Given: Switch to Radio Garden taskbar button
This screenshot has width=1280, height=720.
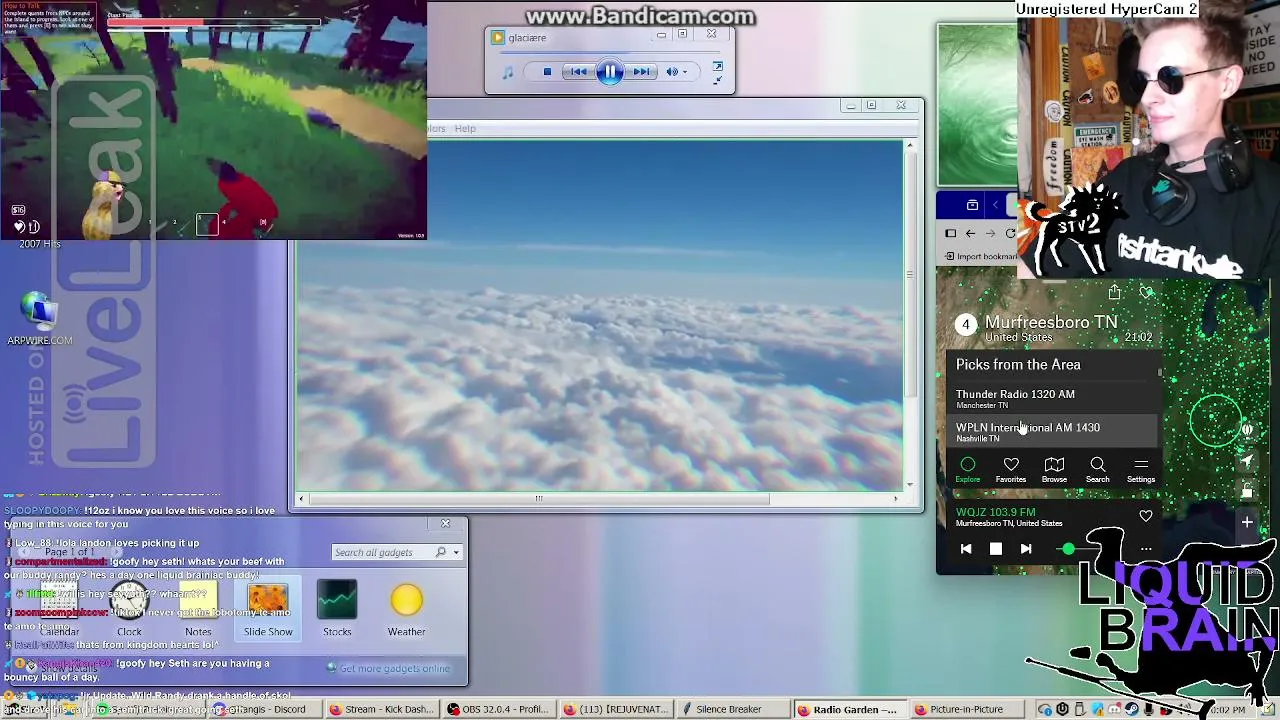Looking at the screenshot, I should 852,709.
